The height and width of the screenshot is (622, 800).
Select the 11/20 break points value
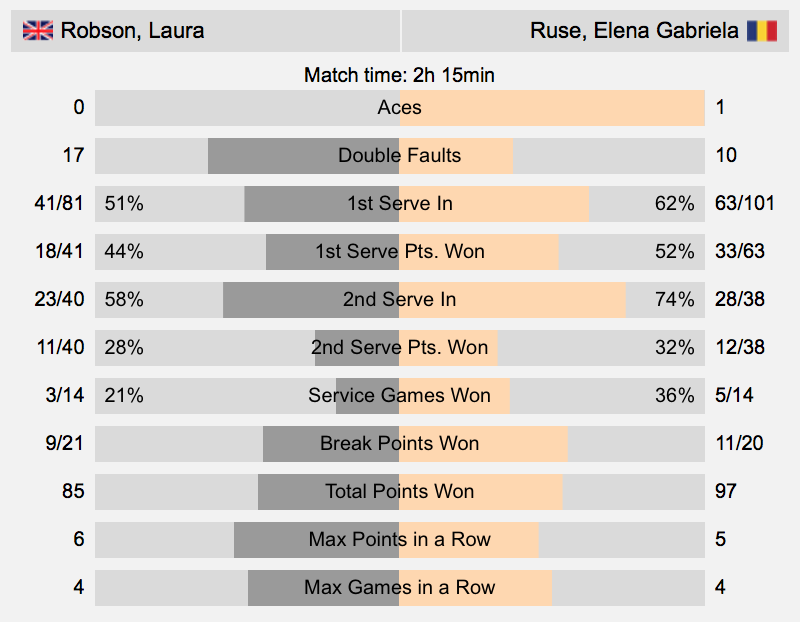pyautogui.click(x=739, y=443)
